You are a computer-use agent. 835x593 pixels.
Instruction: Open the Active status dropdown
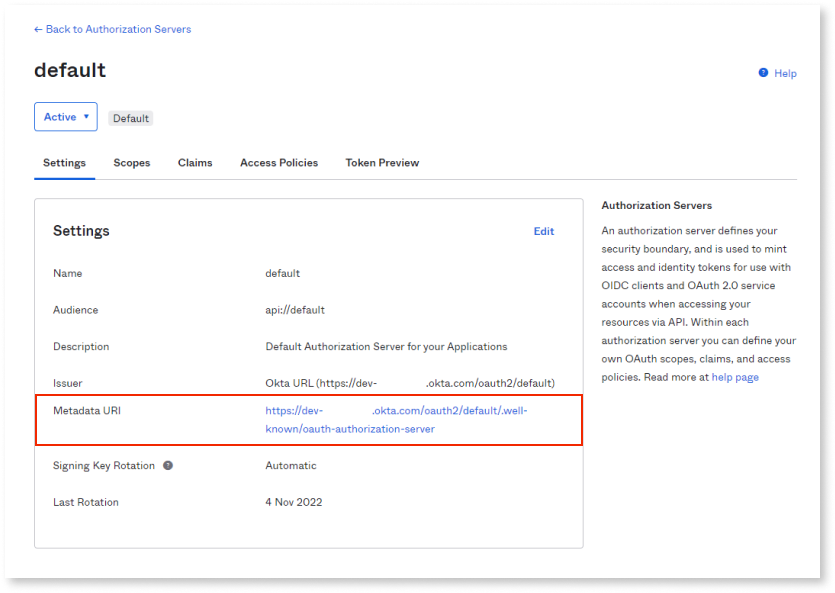point(65,116)
